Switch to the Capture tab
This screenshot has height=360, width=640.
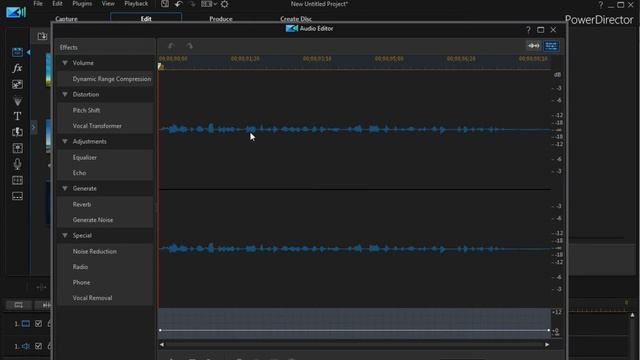click(66, 19)
